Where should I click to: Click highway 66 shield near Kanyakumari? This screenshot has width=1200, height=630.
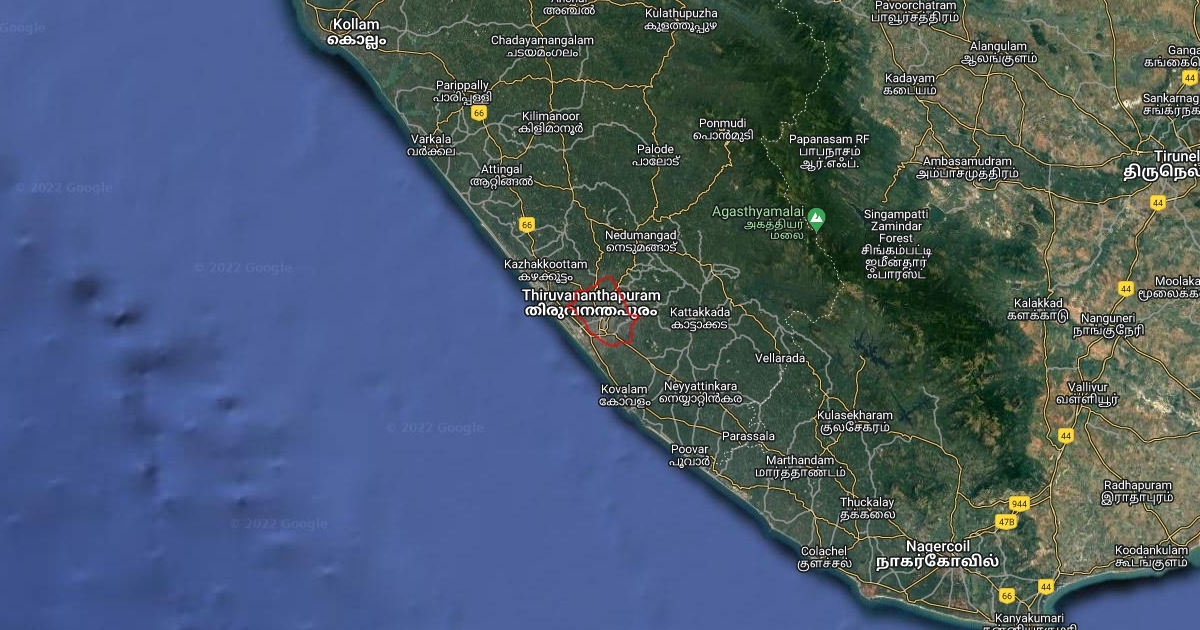point(1007,595)
